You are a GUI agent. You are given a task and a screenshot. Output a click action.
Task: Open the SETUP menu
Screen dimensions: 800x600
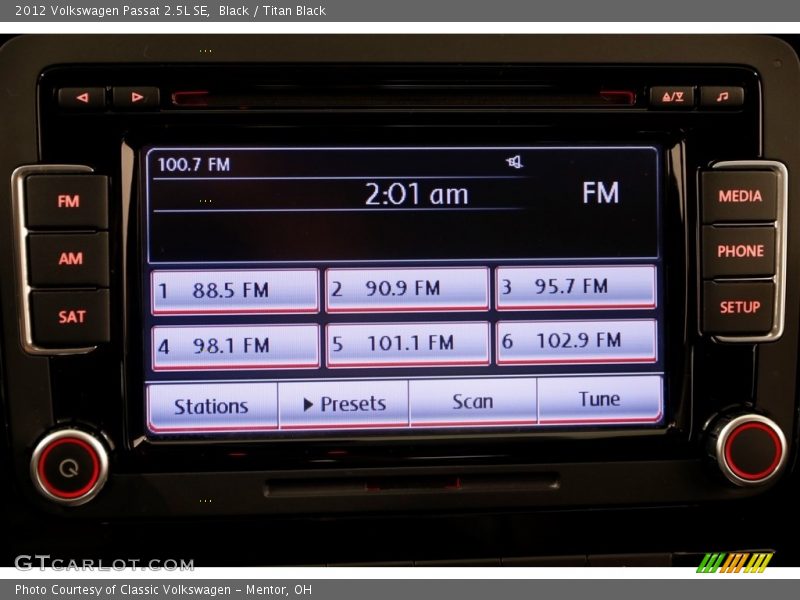pyautogui.click(x=740, y=308)
